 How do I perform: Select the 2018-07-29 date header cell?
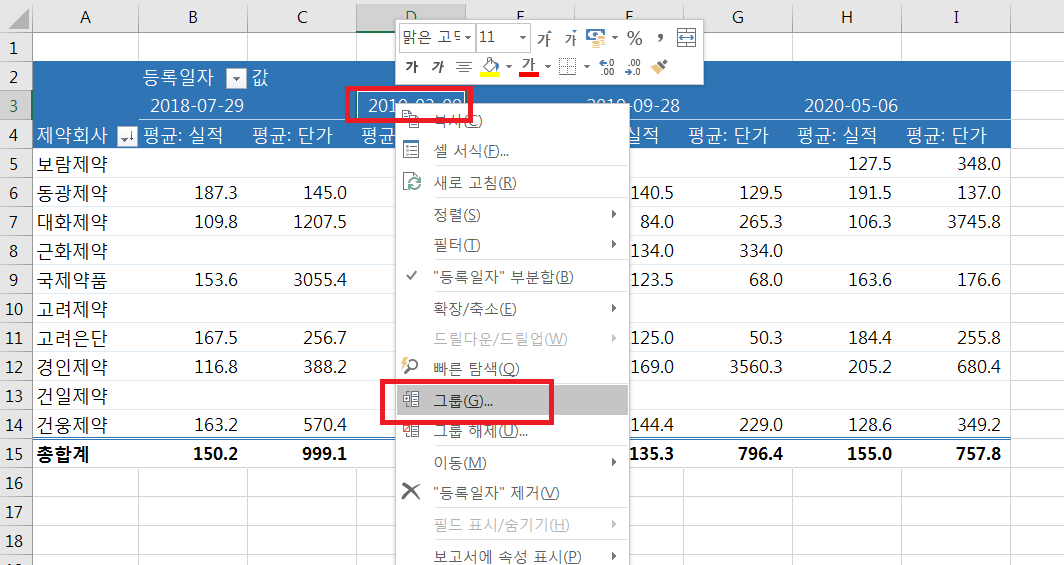[x=197, y=105]
